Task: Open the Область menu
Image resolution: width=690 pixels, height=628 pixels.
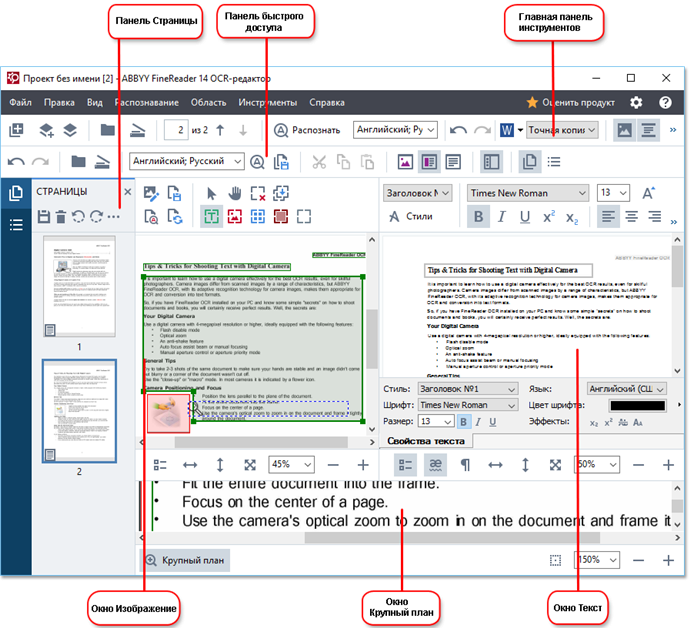Action: [x=208, y=103]
